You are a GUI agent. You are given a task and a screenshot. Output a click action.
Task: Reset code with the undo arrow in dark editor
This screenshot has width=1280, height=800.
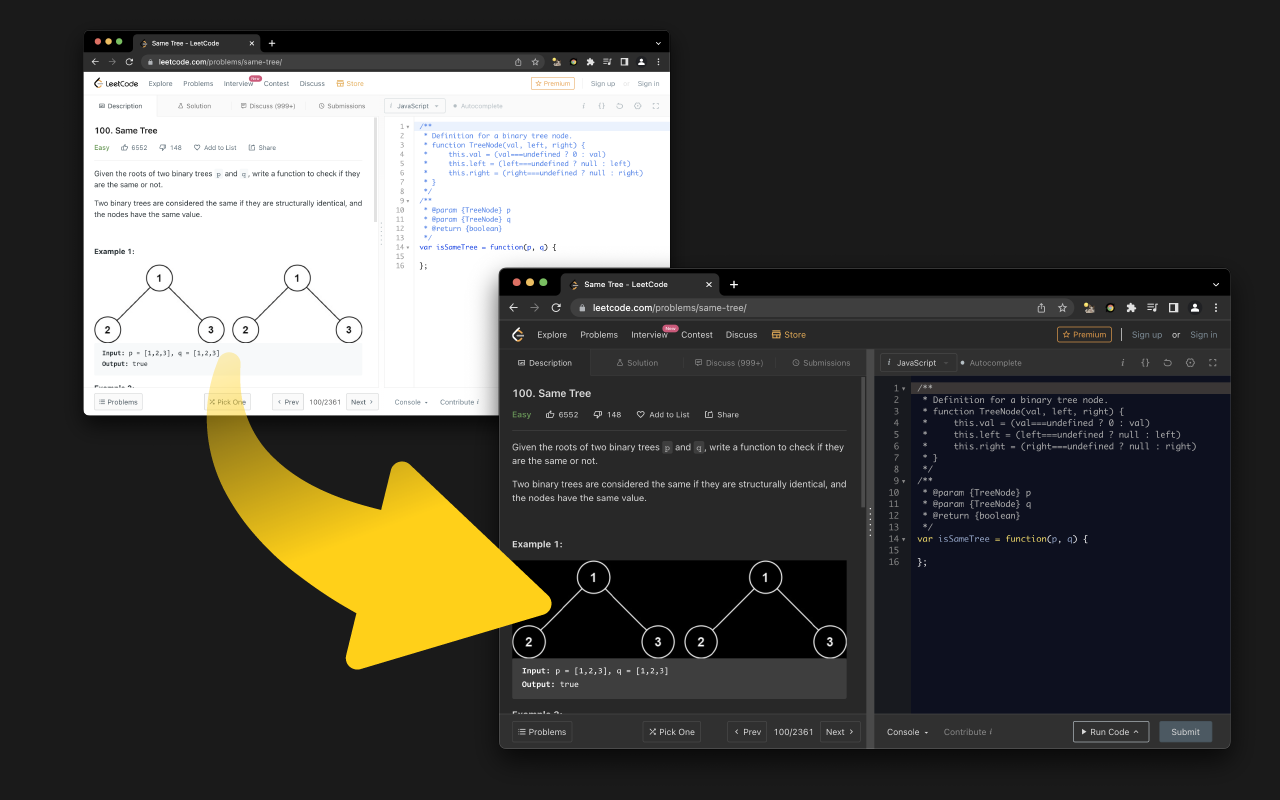[x=1167, y=363]
